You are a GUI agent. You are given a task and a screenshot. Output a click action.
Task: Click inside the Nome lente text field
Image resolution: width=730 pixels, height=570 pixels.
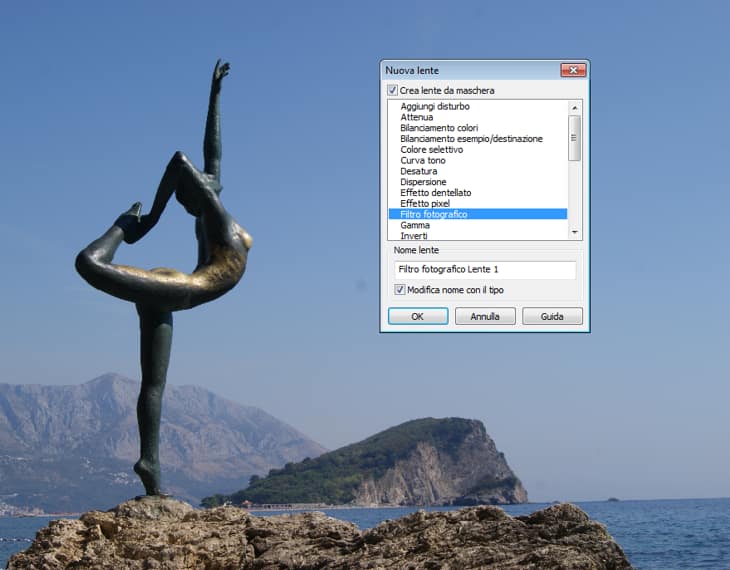click(x=485, y=270)
